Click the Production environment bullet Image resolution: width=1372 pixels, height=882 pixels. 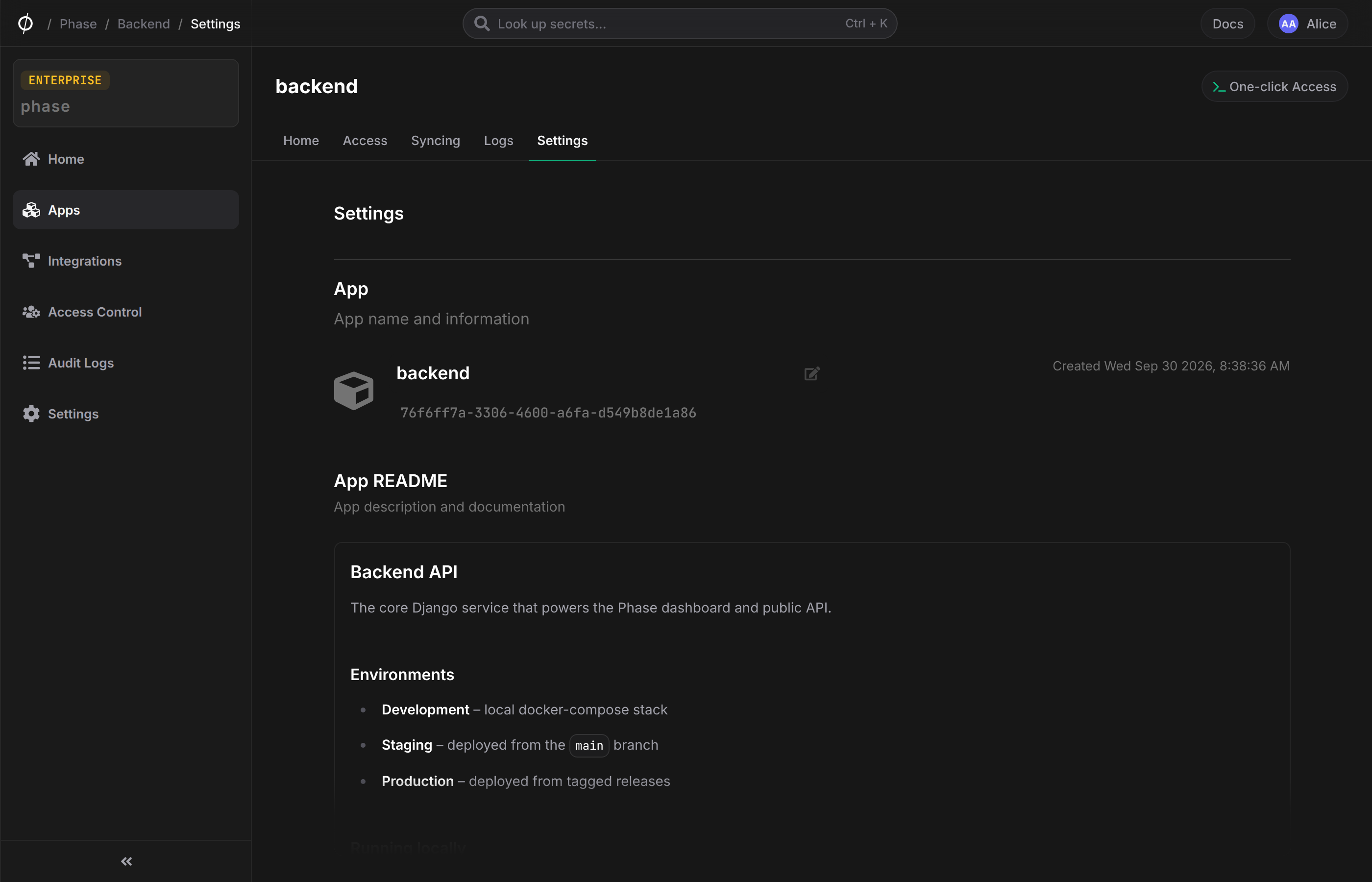pos(526,781)
